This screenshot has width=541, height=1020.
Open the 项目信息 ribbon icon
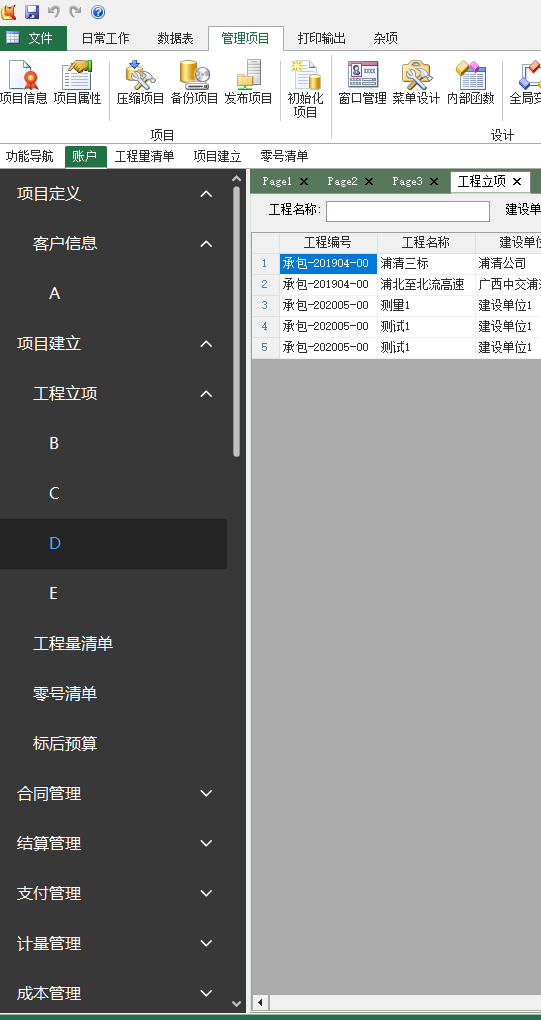[23, 83]
